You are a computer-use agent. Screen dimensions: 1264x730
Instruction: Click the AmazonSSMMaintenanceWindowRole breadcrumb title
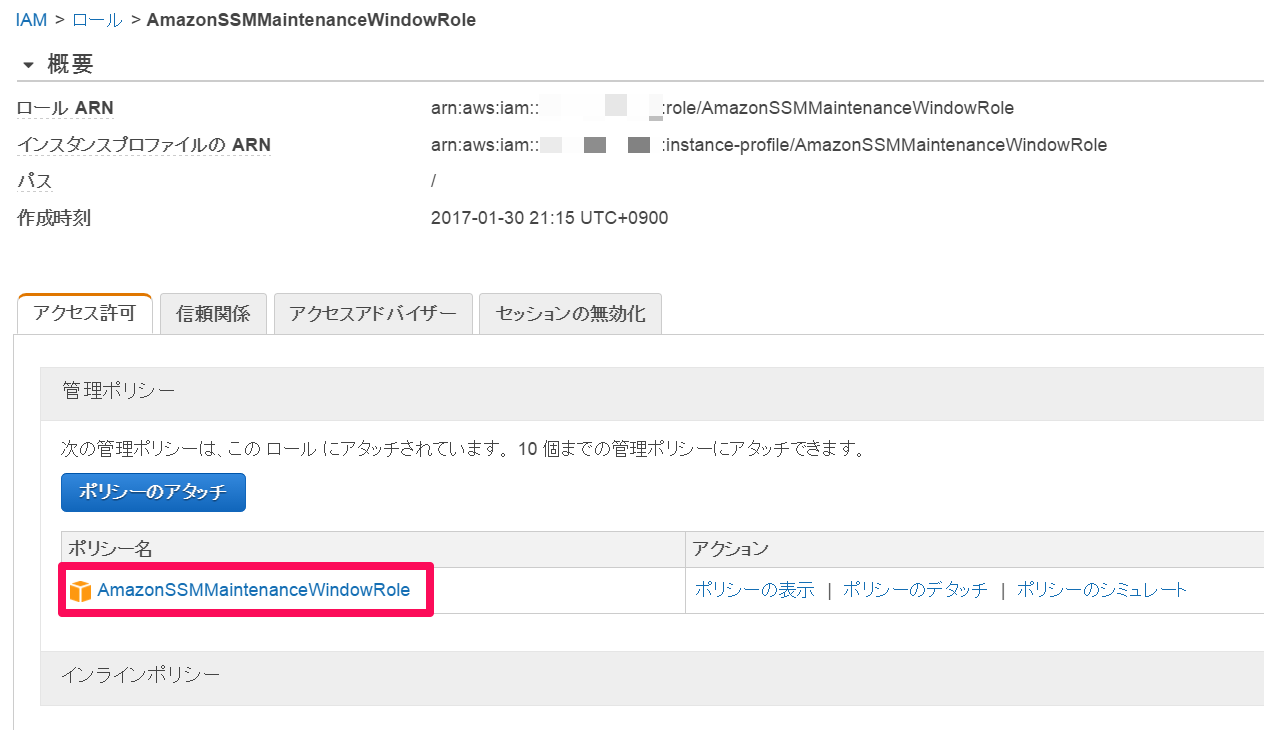point(311,19)
